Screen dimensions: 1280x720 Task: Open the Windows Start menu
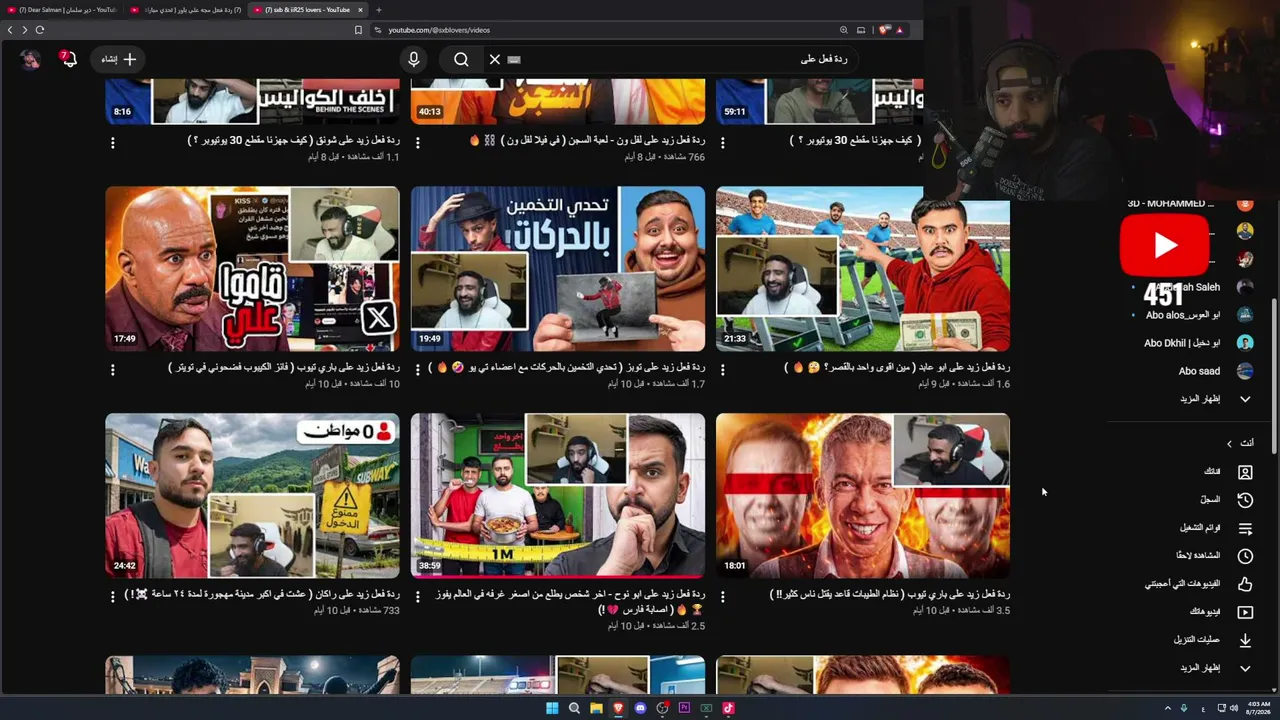pyautogui.click(x=552, y=708)
